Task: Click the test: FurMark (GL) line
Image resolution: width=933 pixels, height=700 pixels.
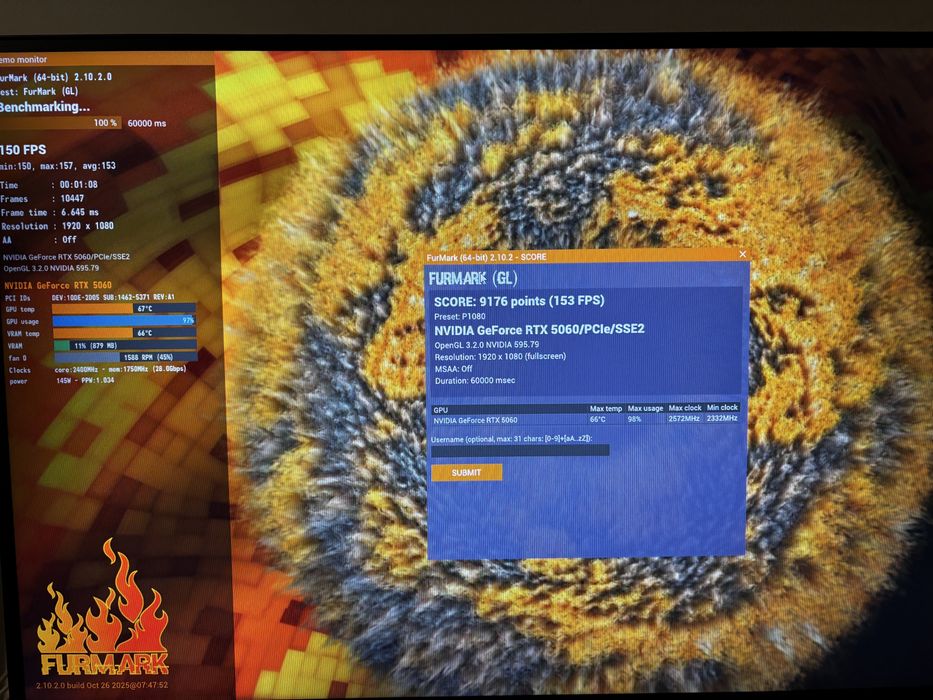Action: click(x=39, y=92)
